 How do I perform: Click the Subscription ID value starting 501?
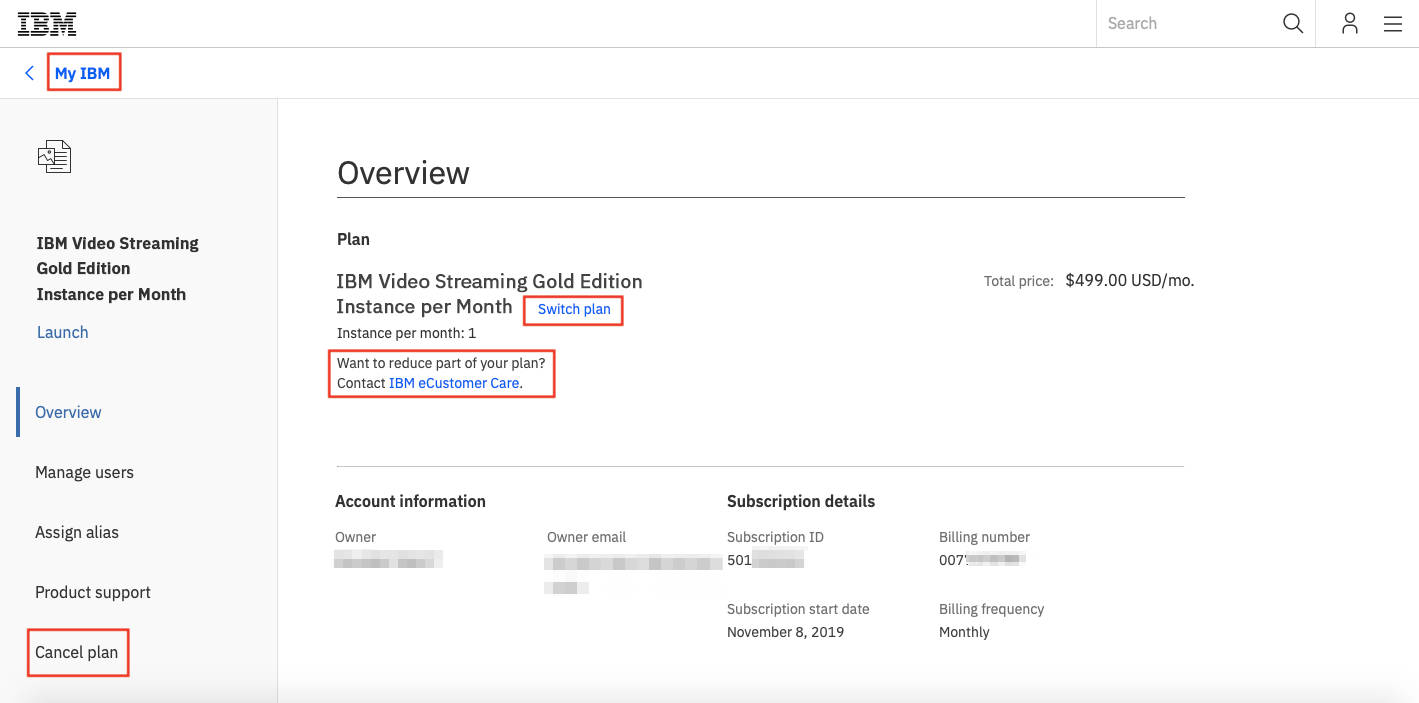pyautogui.click(x=766, y=560)
